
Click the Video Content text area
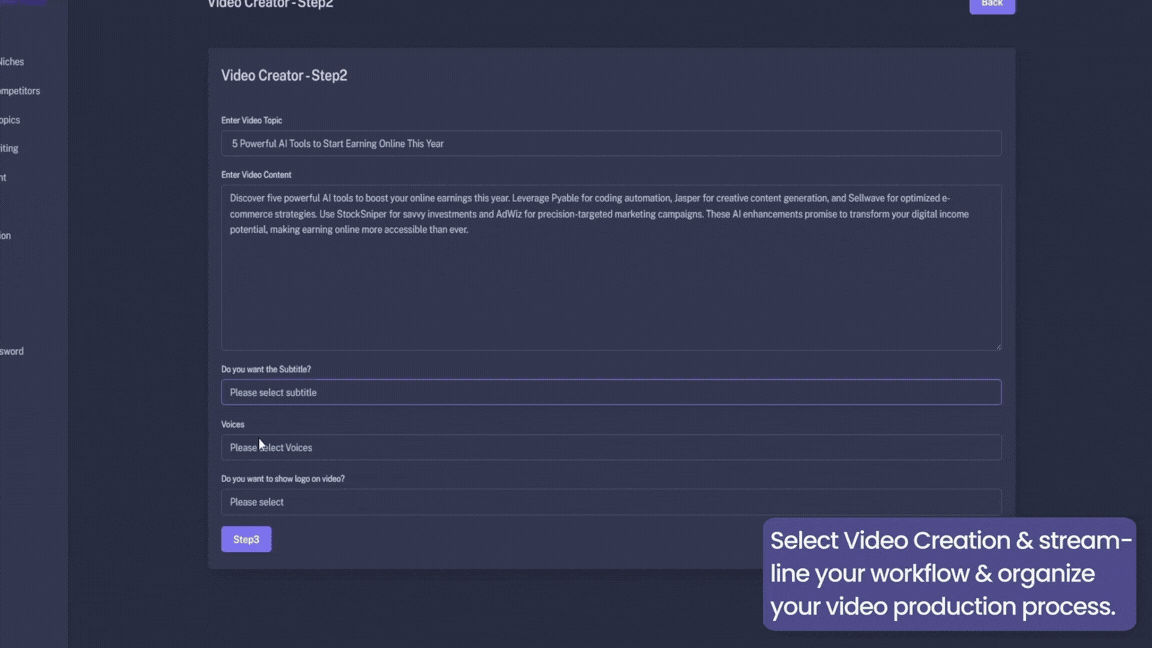click(x=611, y=265)
